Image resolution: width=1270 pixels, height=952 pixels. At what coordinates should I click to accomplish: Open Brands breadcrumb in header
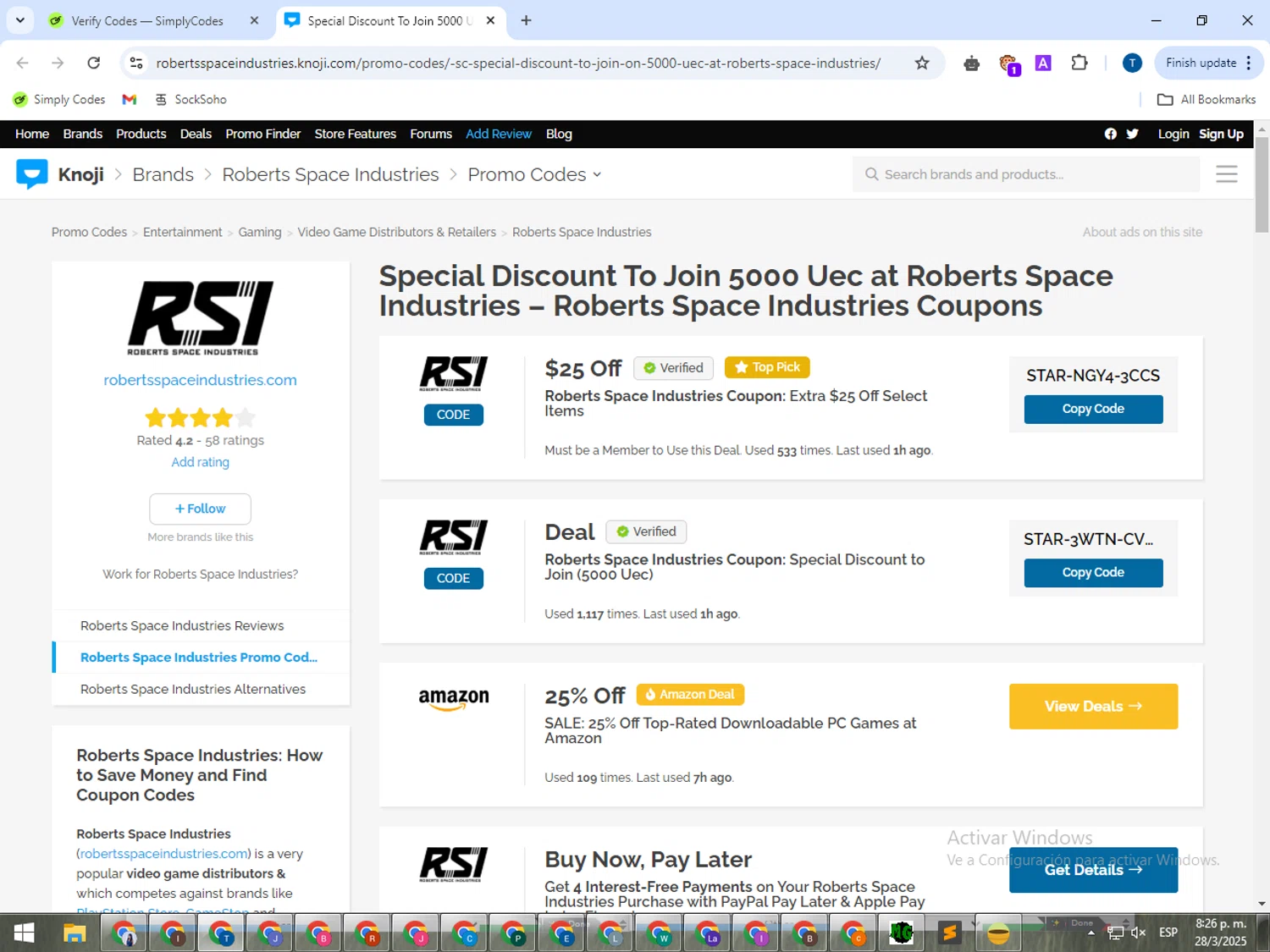pos(163,174)
